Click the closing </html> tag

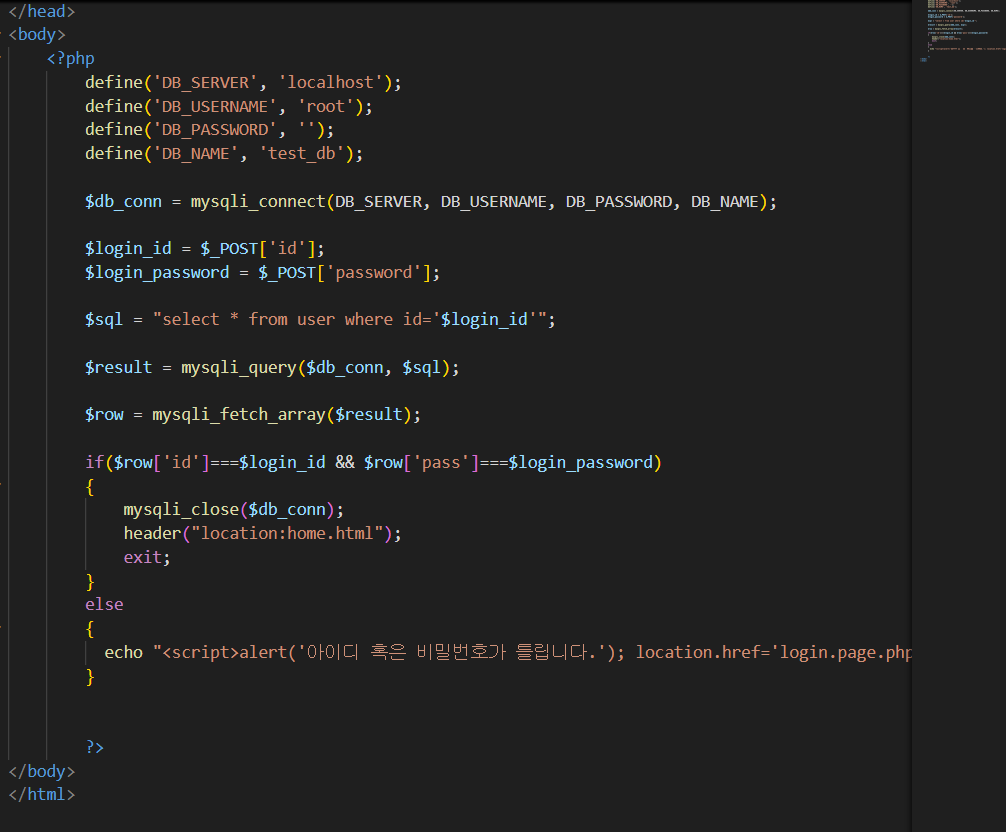pos(41,794)
